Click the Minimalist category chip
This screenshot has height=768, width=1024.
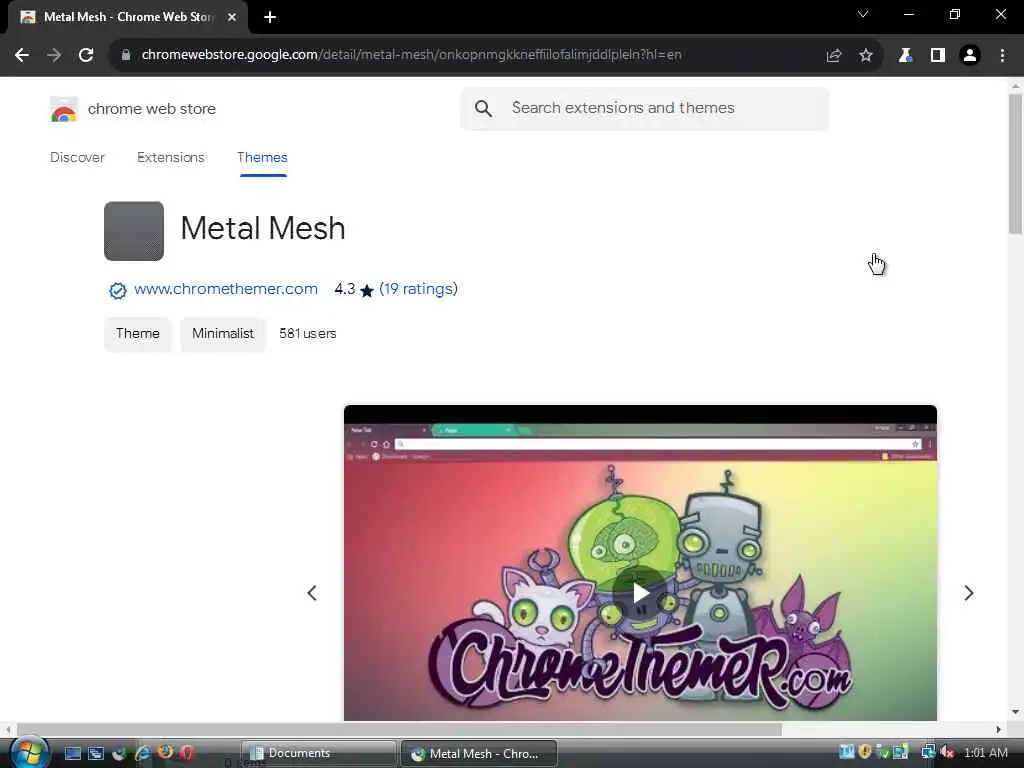(x=223, y=334)
